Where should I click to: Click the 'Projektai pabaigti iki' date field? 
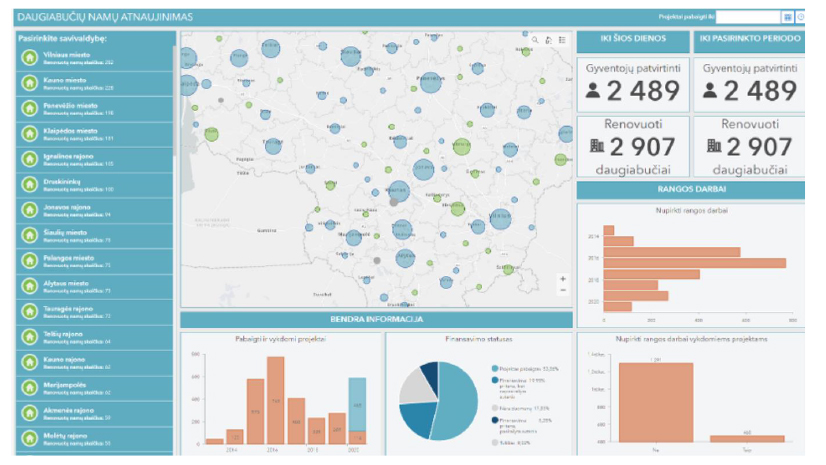748,17
